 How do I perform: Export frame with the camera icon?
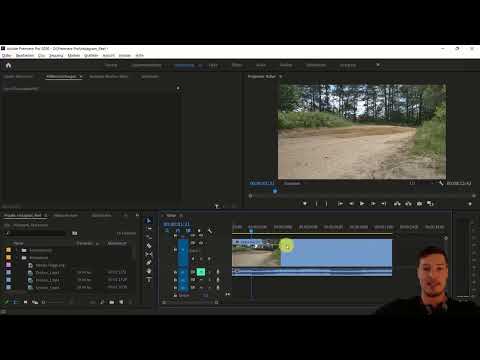419,203
